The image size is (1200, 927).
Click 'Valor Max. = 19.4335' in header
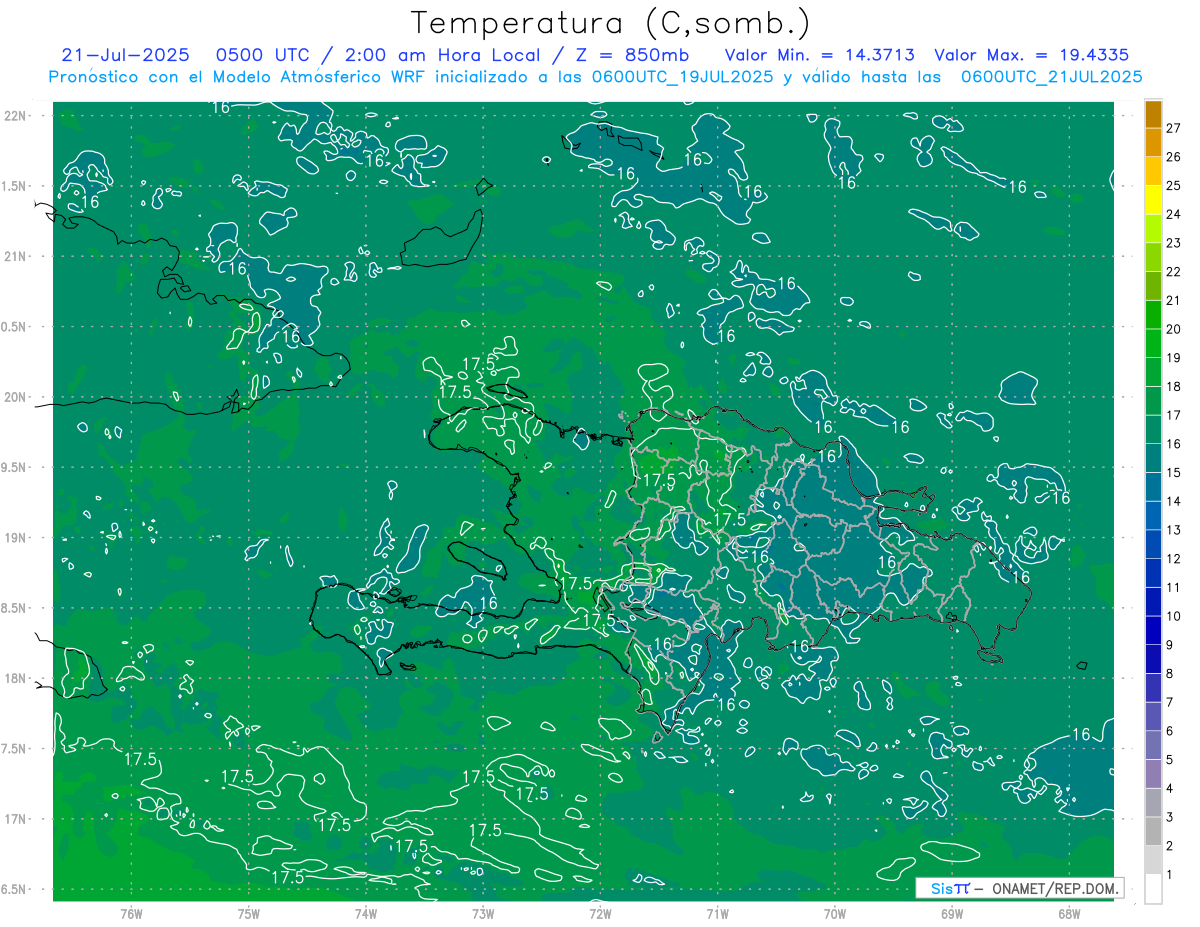click(x=1032, y=55)
